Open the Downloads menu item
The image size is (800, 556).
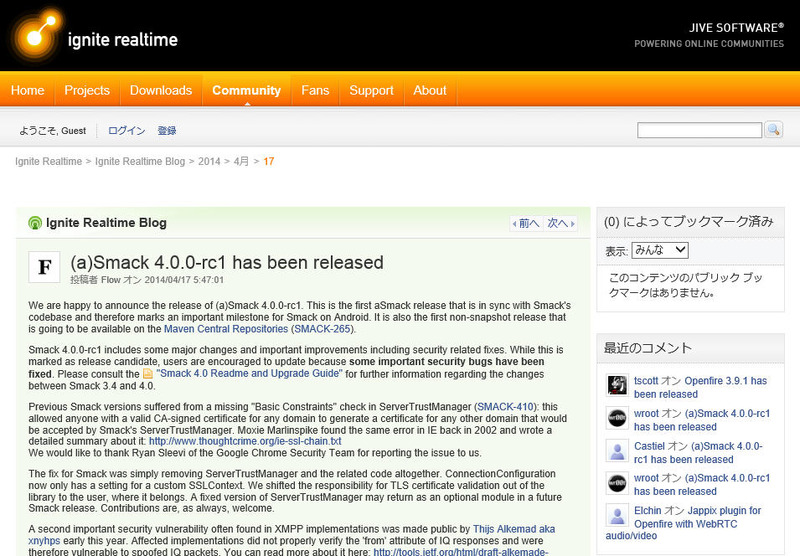click(x=160, y=90)
